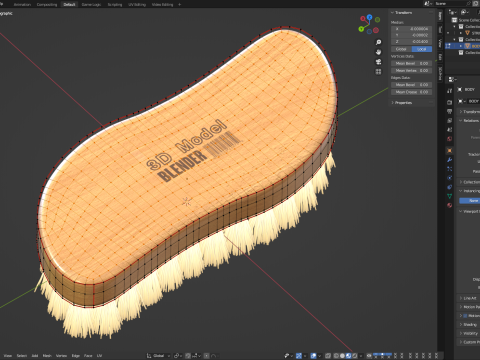Click Mean Crease value field
Viewport: 480px width, 360px height.
tap(412, 92)
